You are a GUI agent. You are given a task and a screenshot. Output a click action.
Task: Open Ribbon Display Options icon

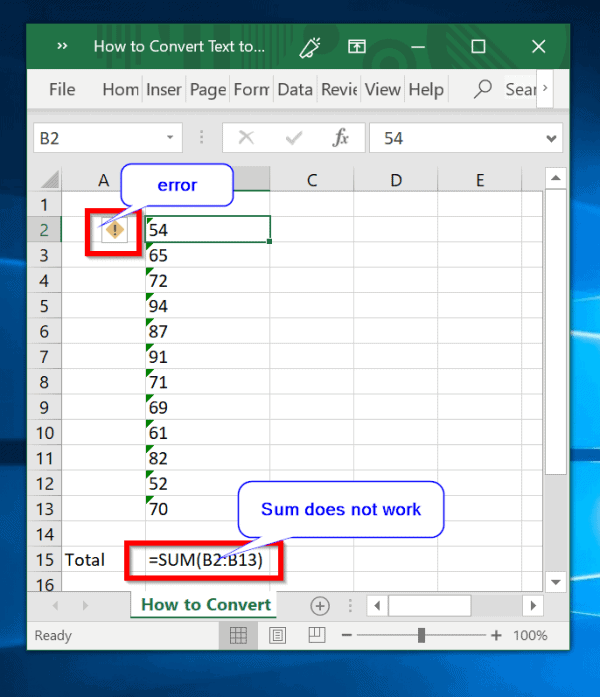pyautogui.click(x=356, y=46)
